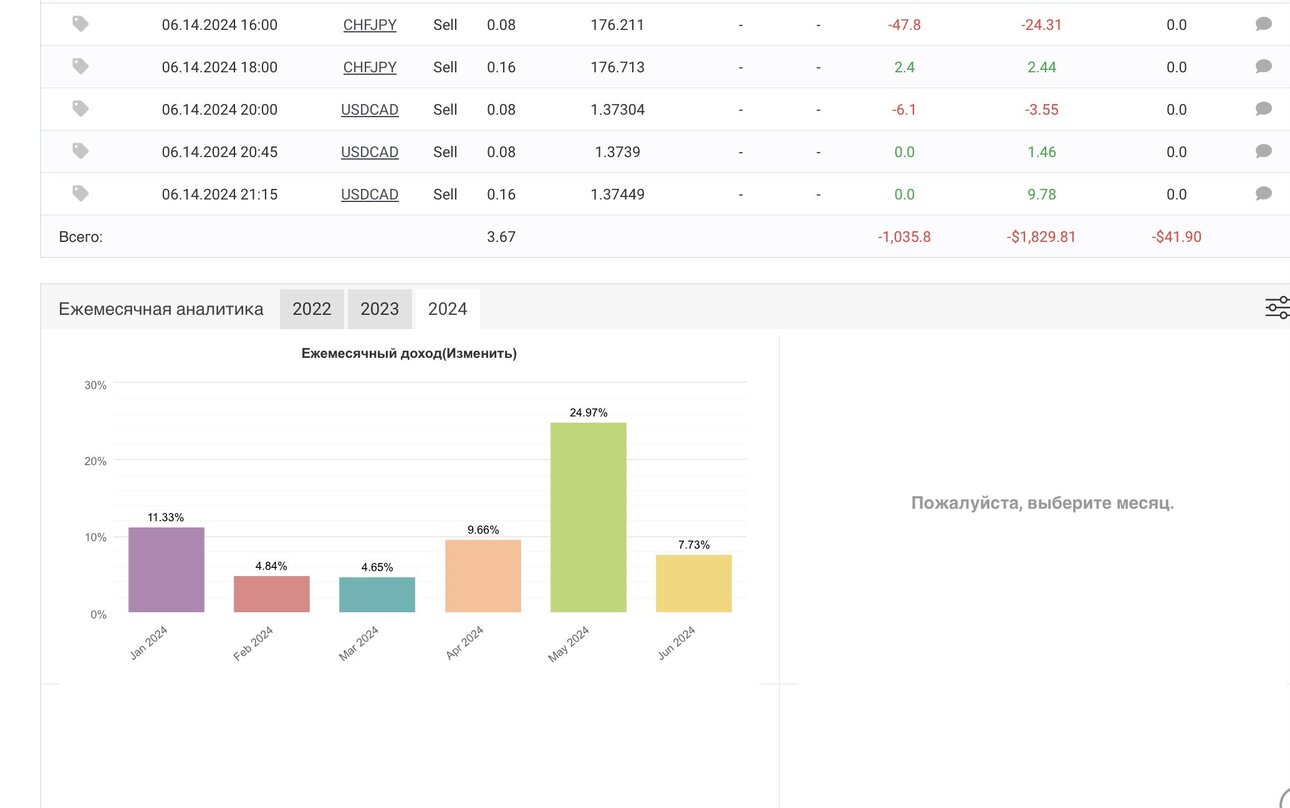This screenshot has height=808, width=1290.
Task: Open CHFJPY link in 16:00 row
Action: coord(370,25)
